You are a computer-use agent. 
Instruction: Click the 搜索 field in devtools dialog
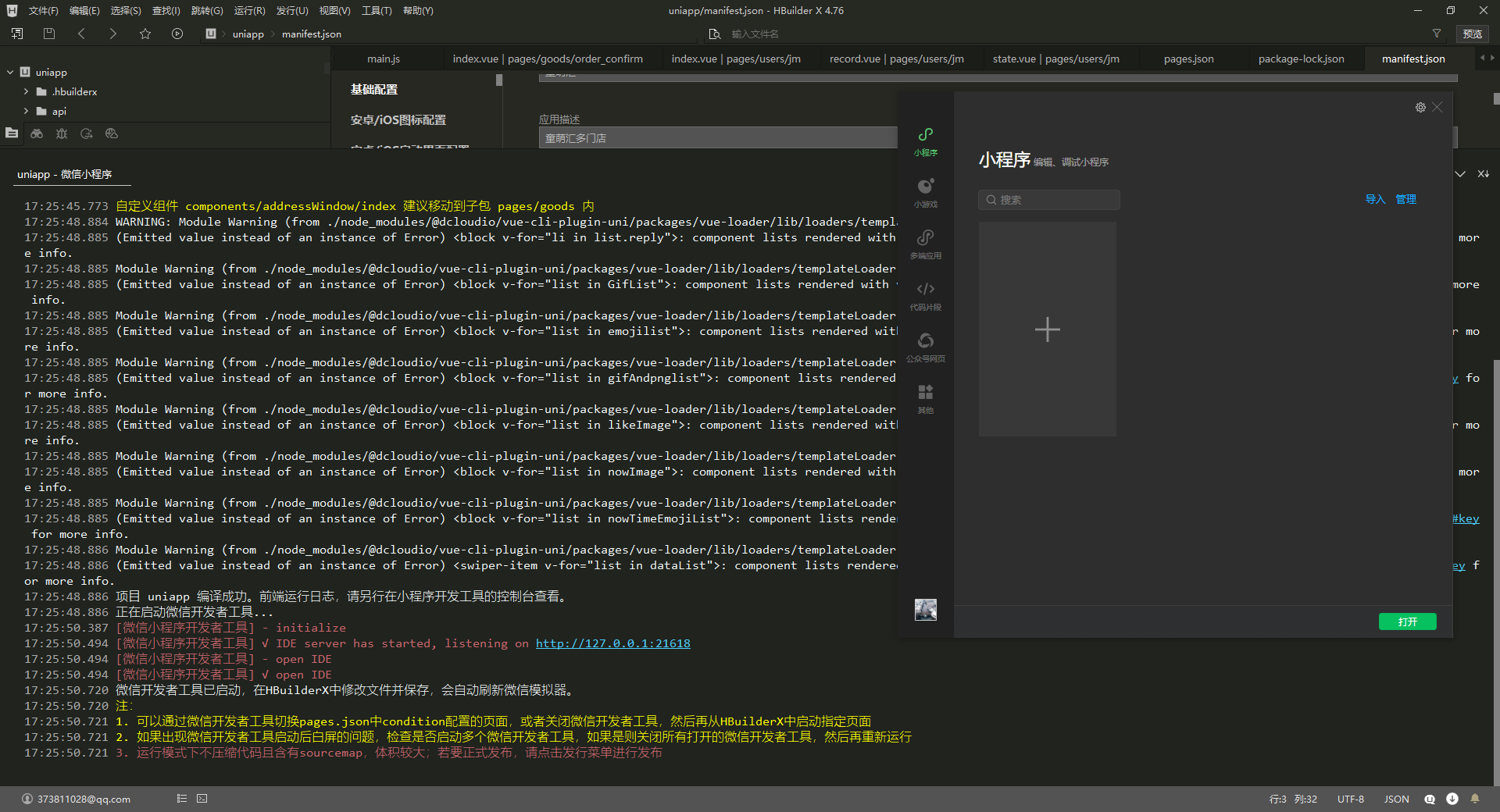click(x=1048, y=200)
